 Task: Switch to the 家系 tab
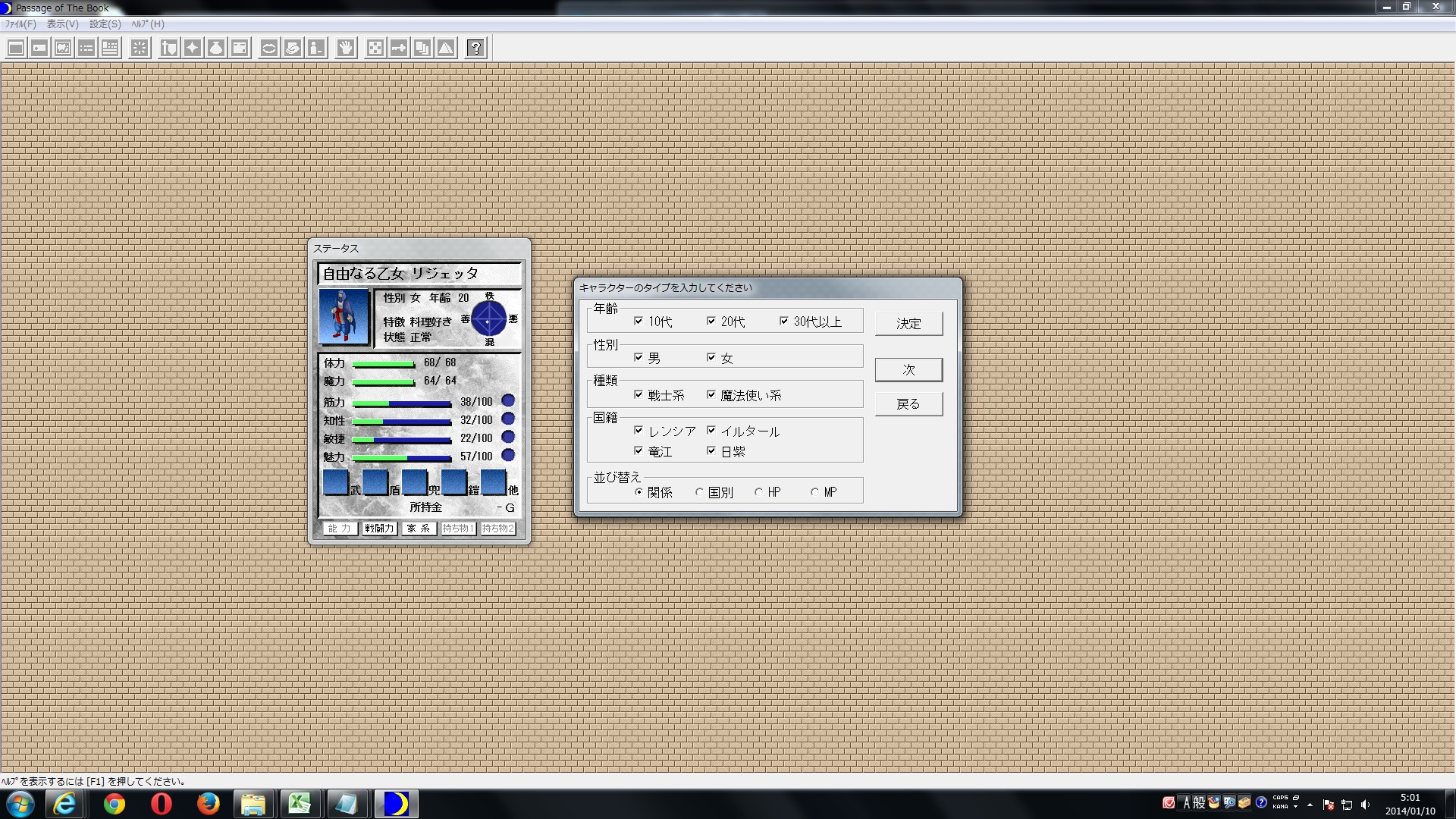[x=418, y=529]
